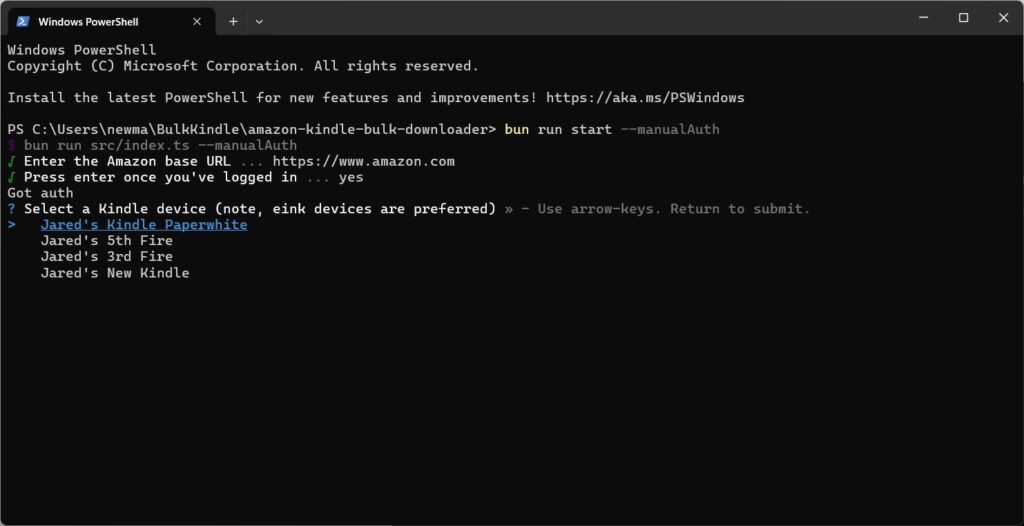The image size is (1024, 526).
Task: Click the checkmark next to Press enter prompt
Action: click(12, 177)
